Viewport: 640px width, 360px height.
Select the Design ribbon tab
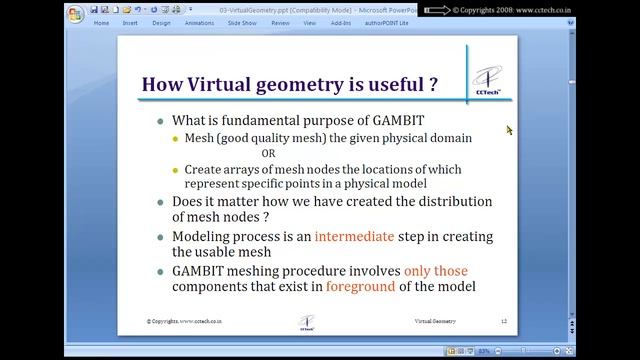tap(161, 23)
